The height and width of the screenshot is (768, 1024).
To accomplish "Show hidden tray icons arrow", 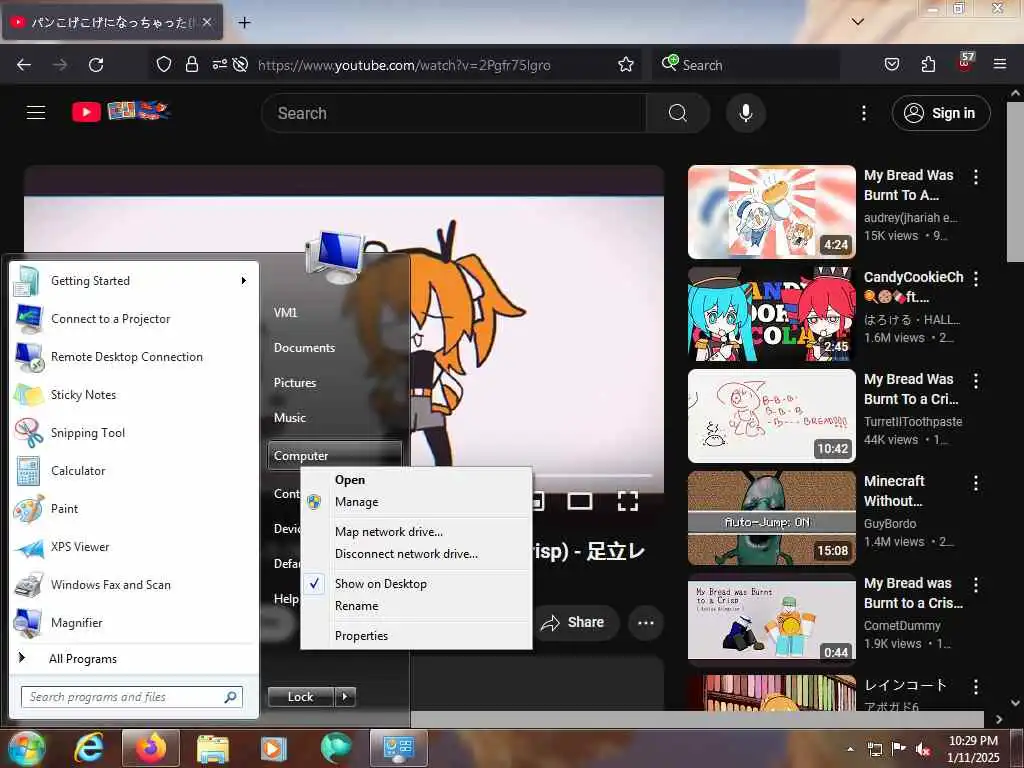I will tap(850, 749).
